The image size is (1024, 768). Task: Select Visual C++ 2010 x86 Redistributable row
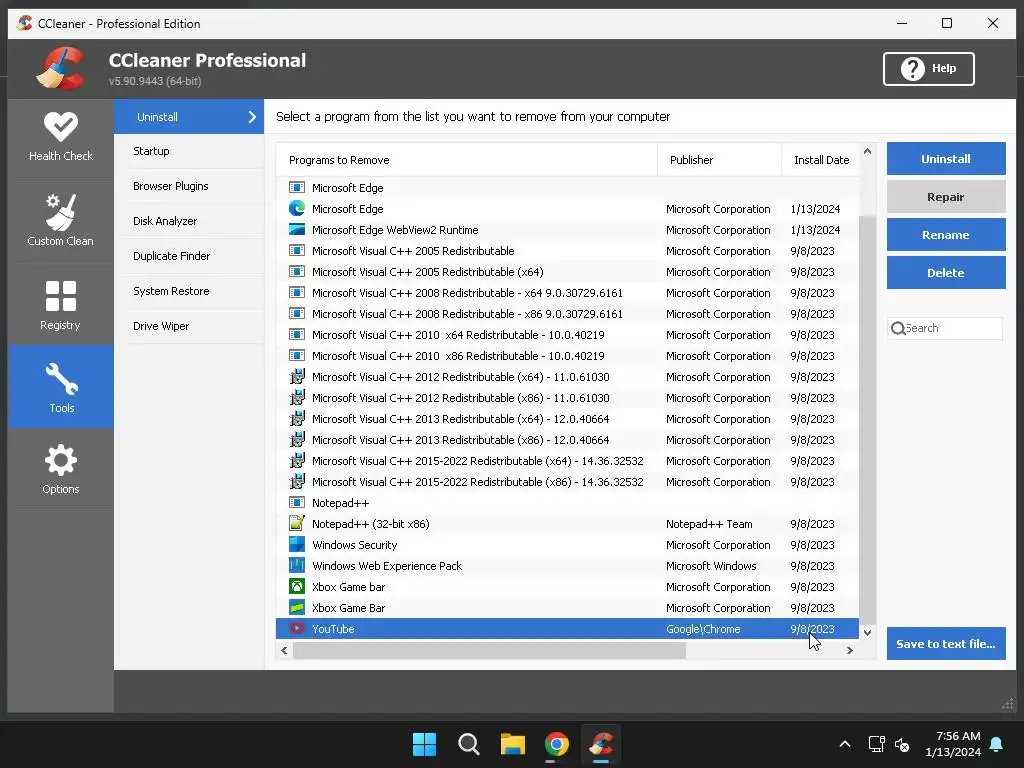567,356
